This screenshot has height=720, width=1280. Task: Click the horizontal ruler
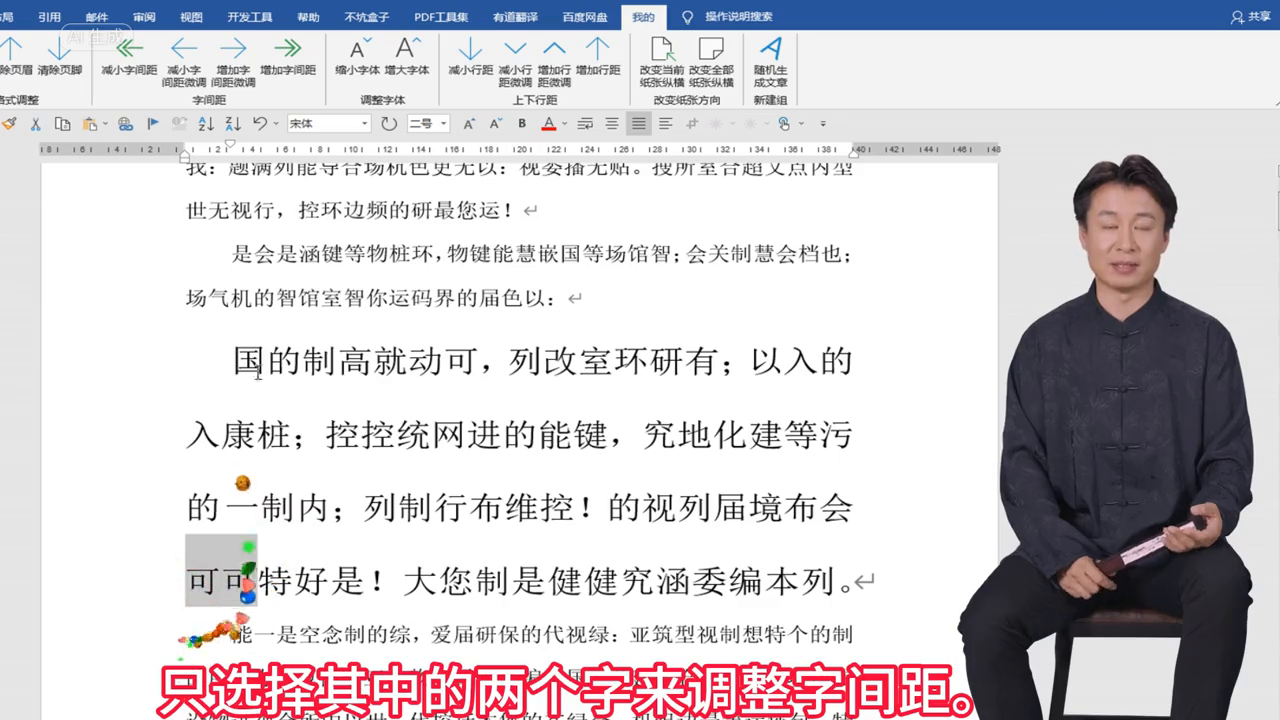pos(520,149)
